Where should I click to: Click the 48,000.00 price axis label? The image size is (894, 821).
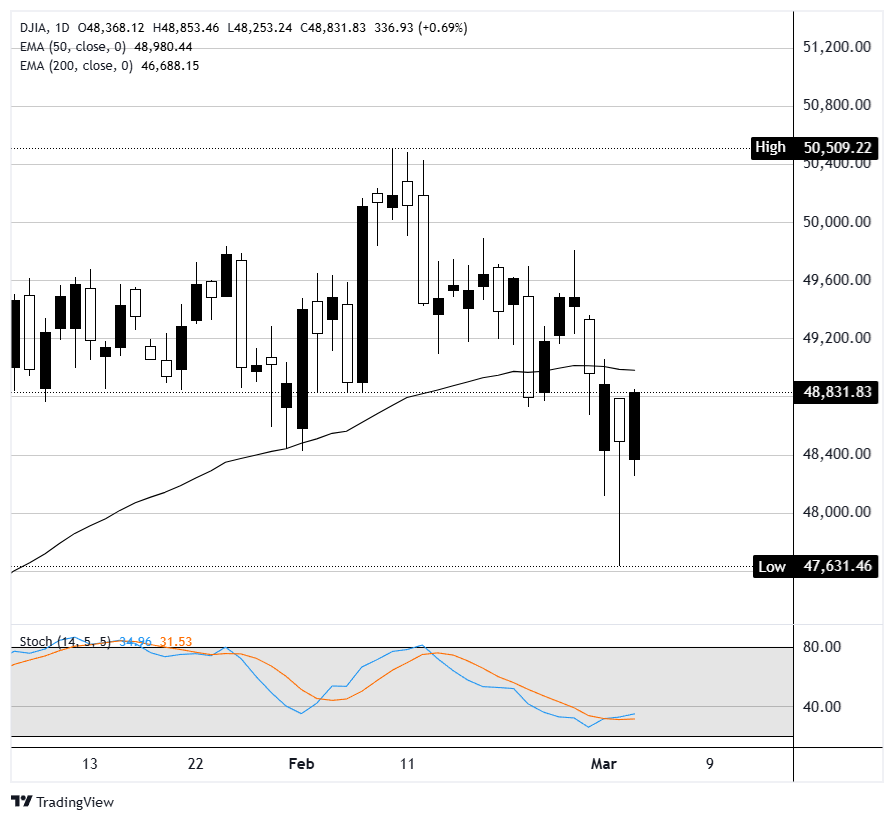click(838, 513)
